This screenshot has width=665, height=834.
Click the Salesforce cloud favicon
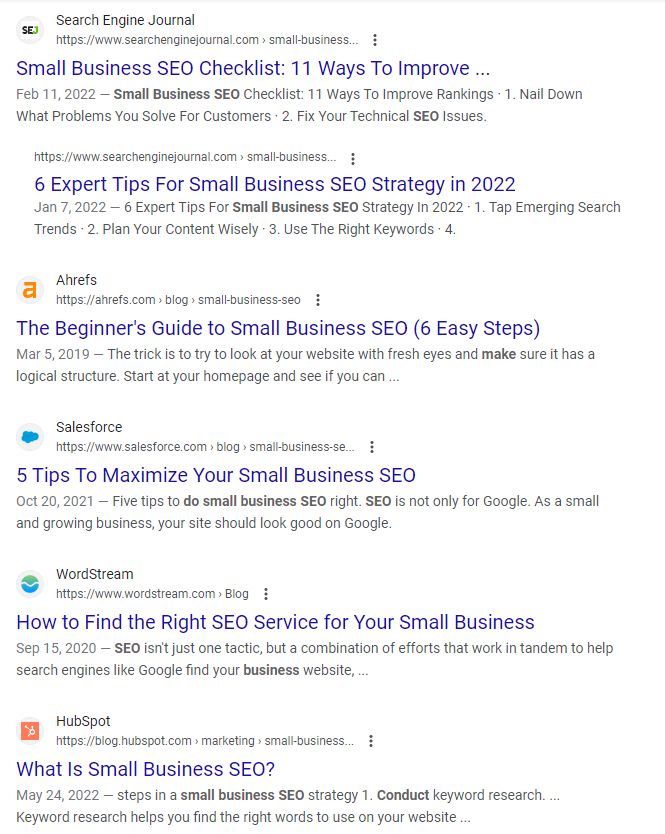coord(30,437)
